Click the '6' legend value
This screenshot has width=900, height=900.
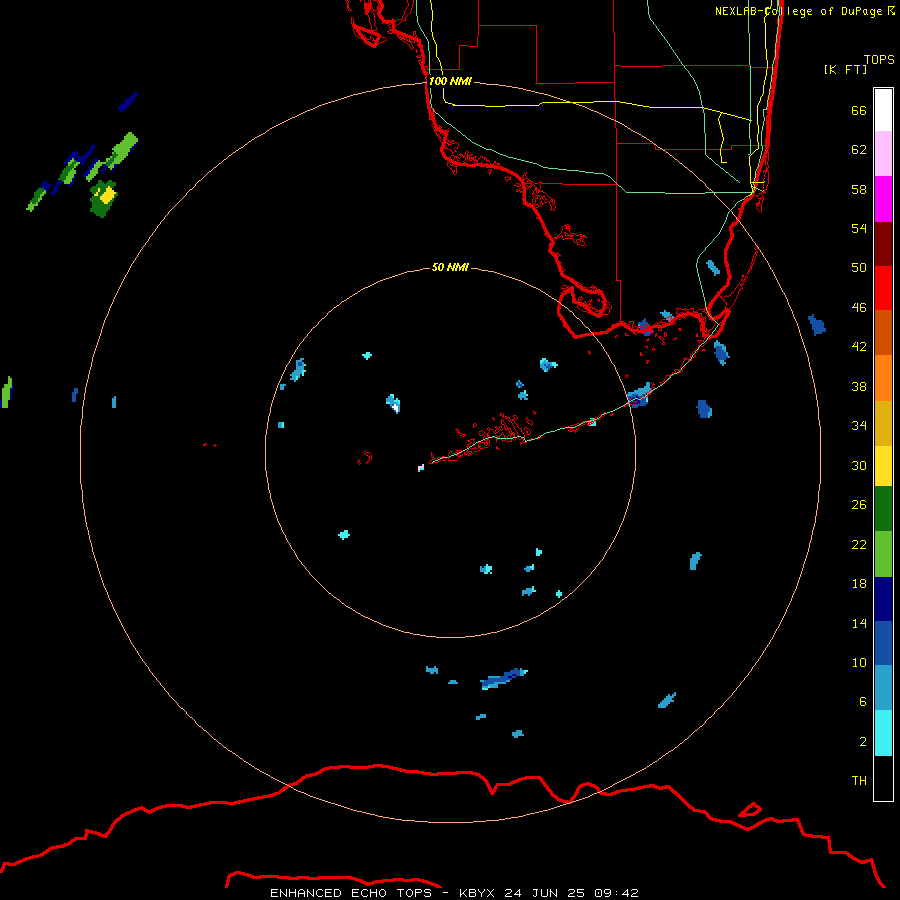click(863, 701)
